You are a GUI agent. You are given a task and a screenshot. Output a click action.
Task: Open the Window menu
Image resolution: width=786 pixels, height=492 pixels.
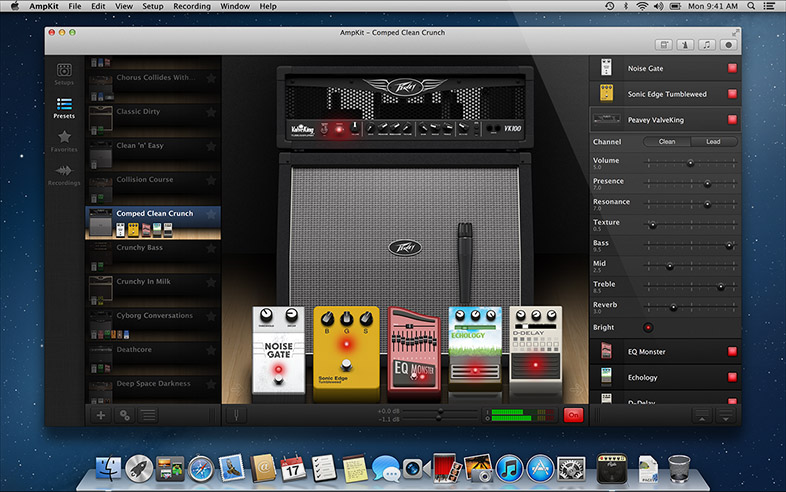coord(235,6)
